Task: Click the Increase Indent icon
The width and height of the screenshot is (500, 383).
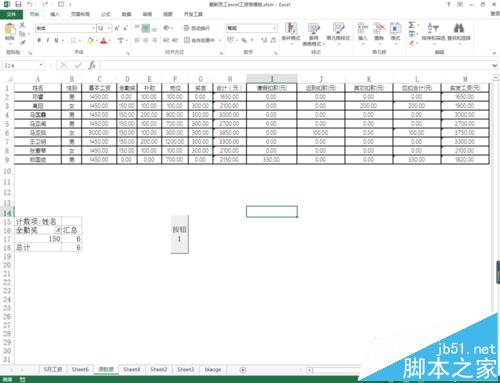Action: pyautogui.click(x=175, y=40)
